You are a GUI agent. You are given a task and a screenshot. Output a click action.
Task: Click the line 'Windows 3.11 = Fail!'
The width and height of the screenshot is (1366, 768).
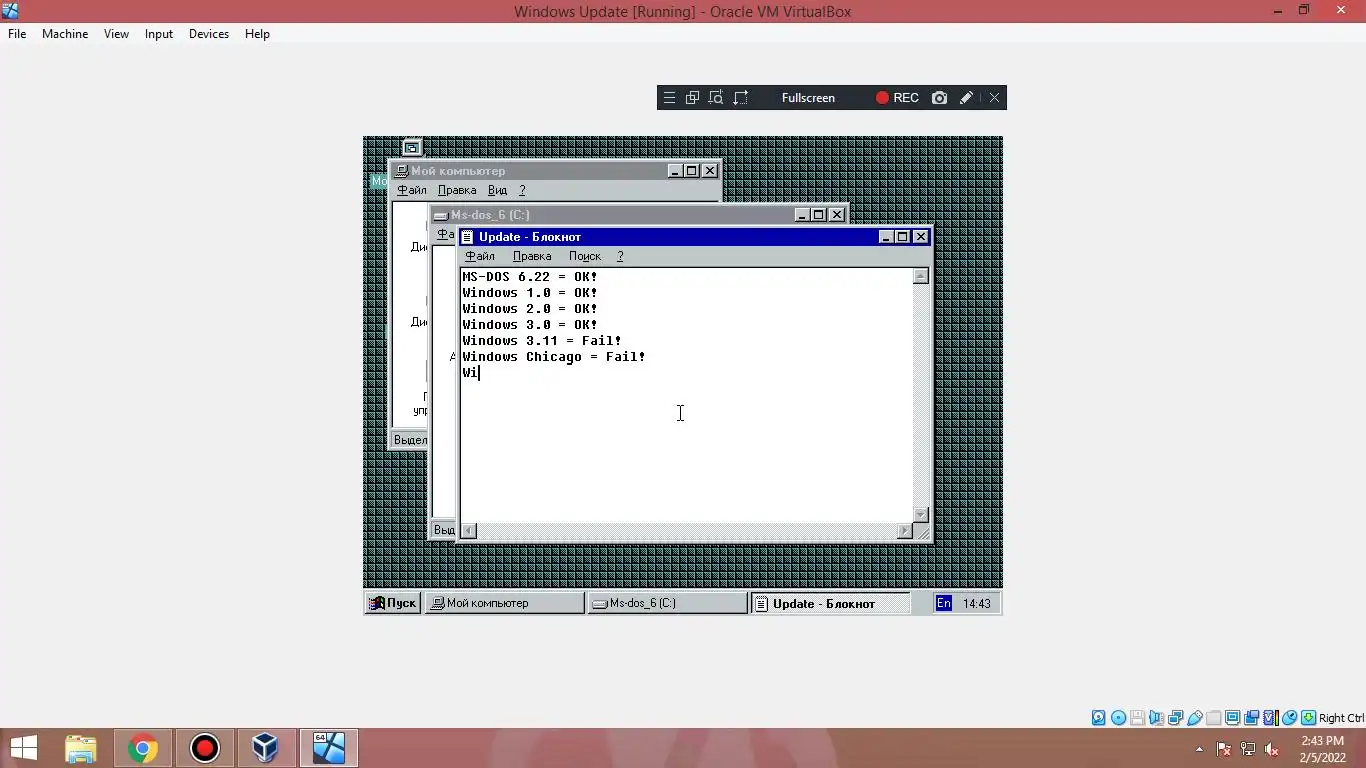coord(542,341)
